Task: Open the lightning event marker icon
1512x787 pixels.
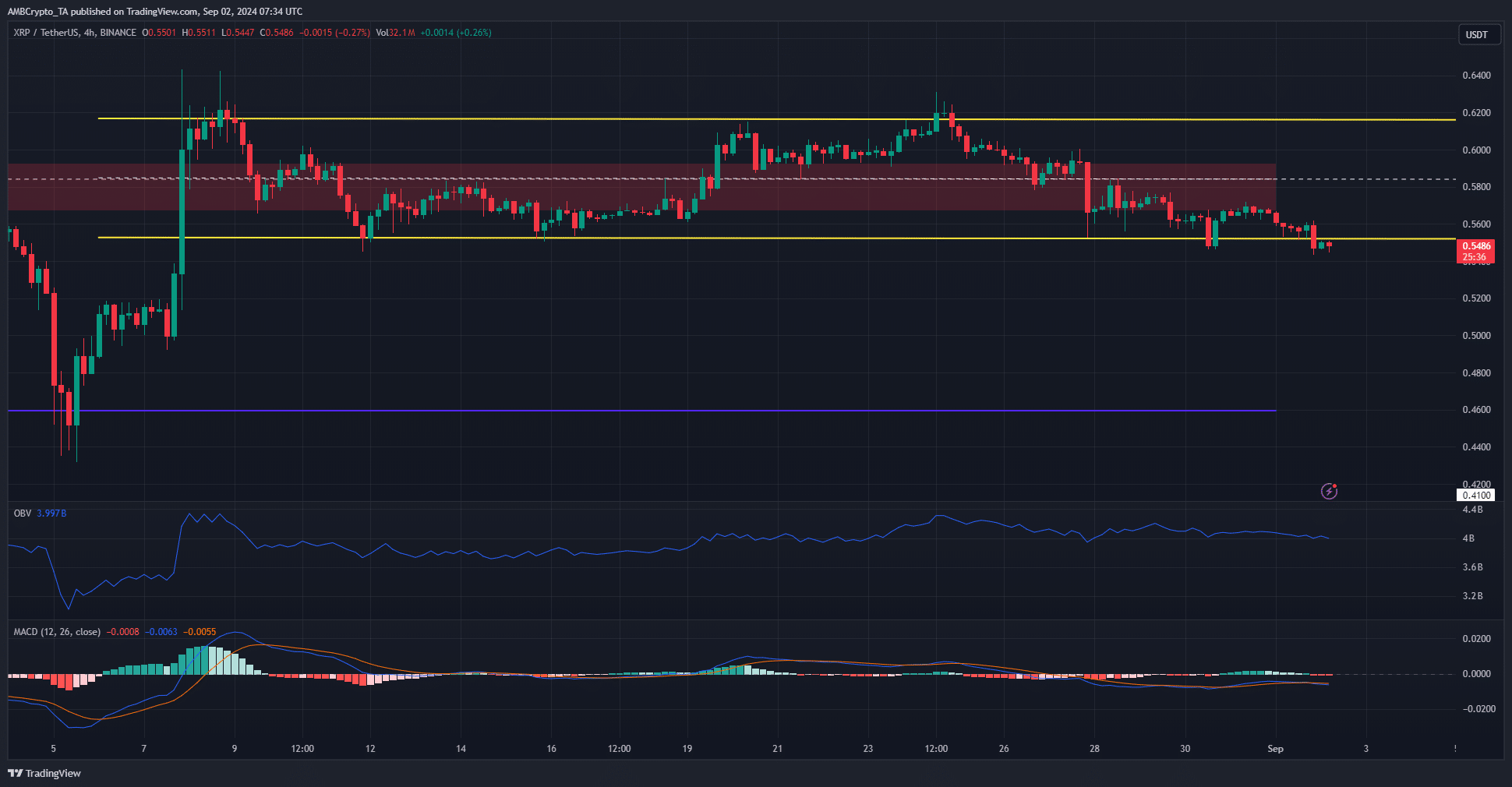Action: point(1329,491)
